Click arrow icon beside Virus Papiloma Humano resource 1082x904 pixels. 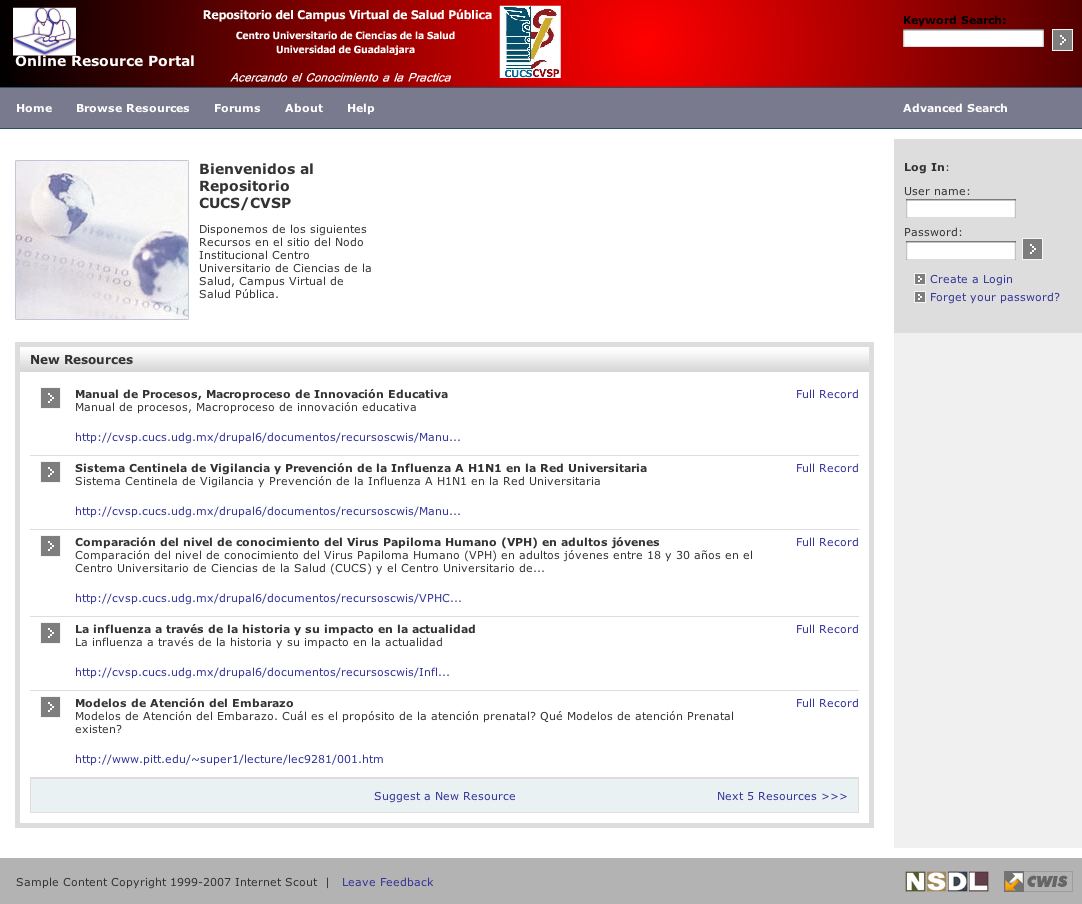click(51, 546)
